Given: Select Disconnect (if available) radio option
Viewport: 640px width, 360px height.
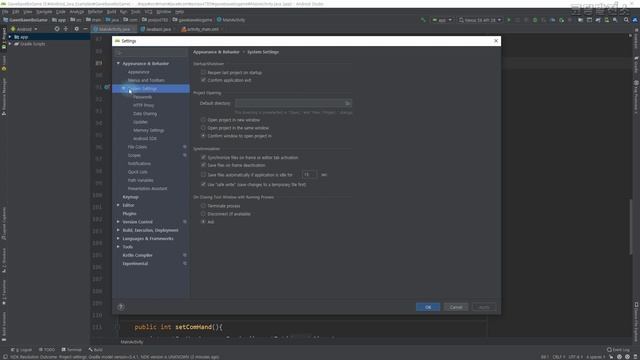Looking at the screenshot, I should click(x=203, y=214).
